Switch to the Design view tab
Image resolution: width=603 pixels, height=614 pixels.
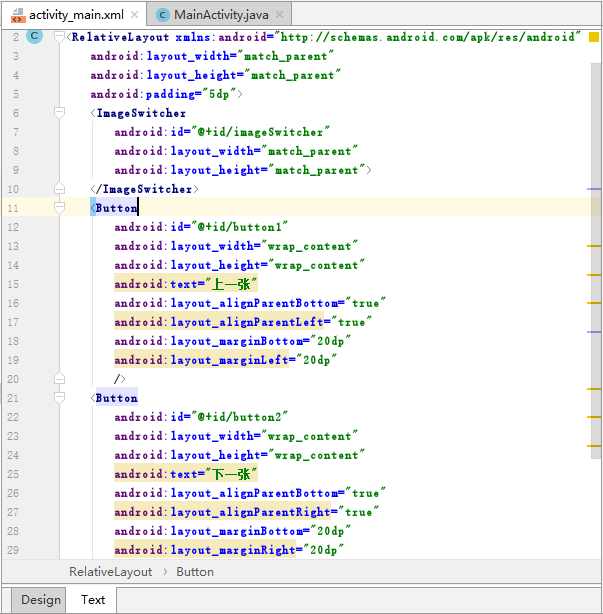point(39,600)
